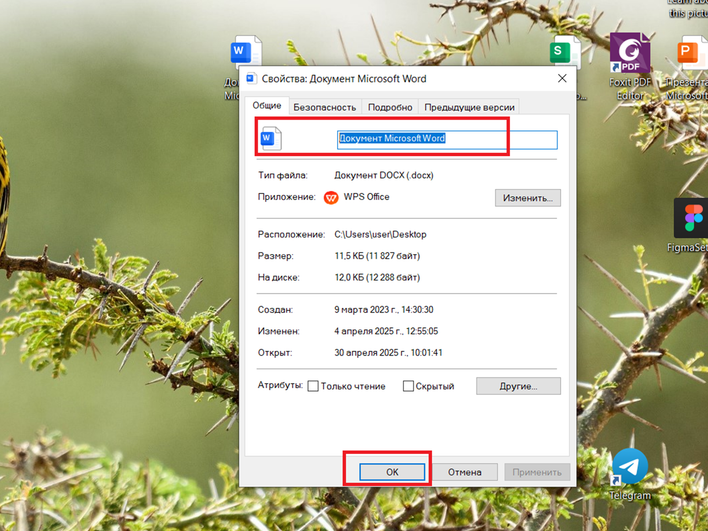This screenshot has height=531, width=708.
Task: Switch to the Безопасность tab
Action: point(325,107)
